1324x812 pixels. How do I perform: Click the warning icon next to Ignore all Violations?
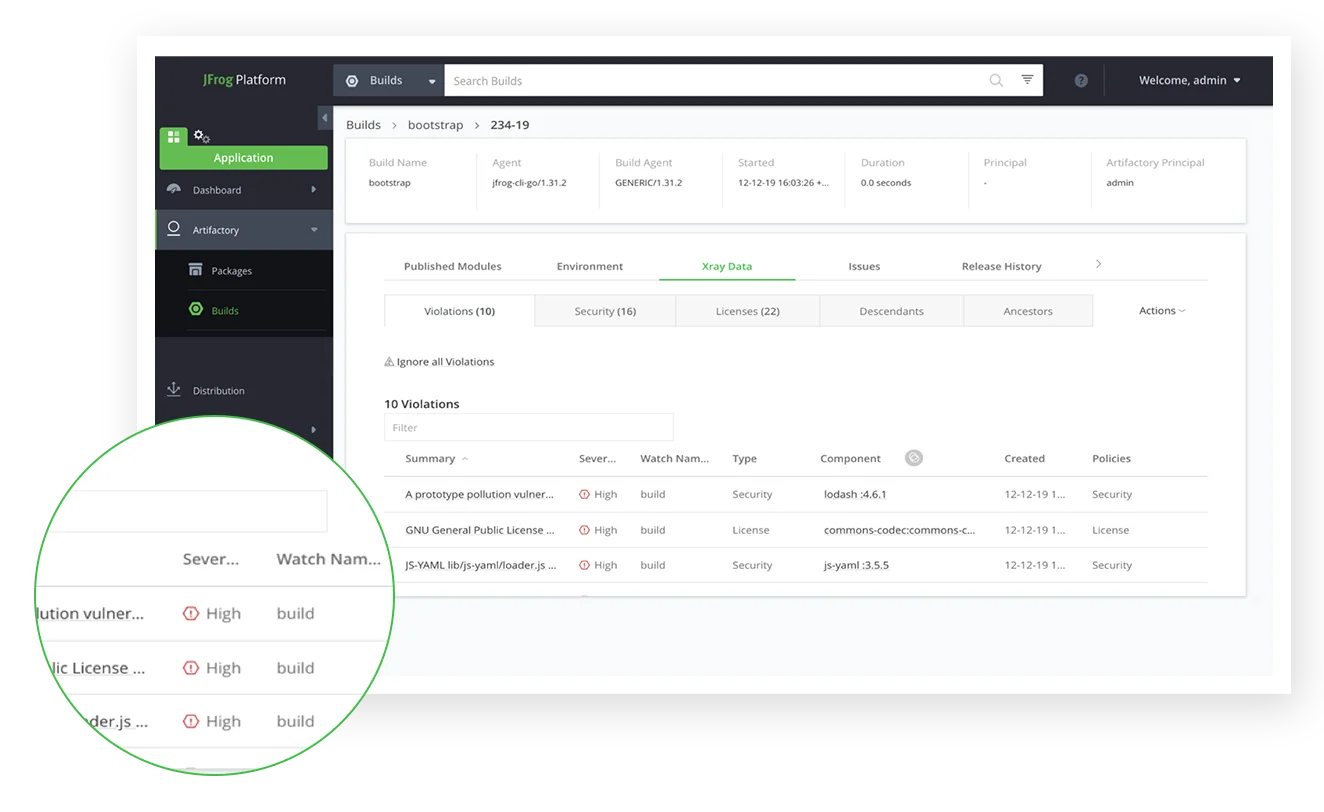pos(387,361)
